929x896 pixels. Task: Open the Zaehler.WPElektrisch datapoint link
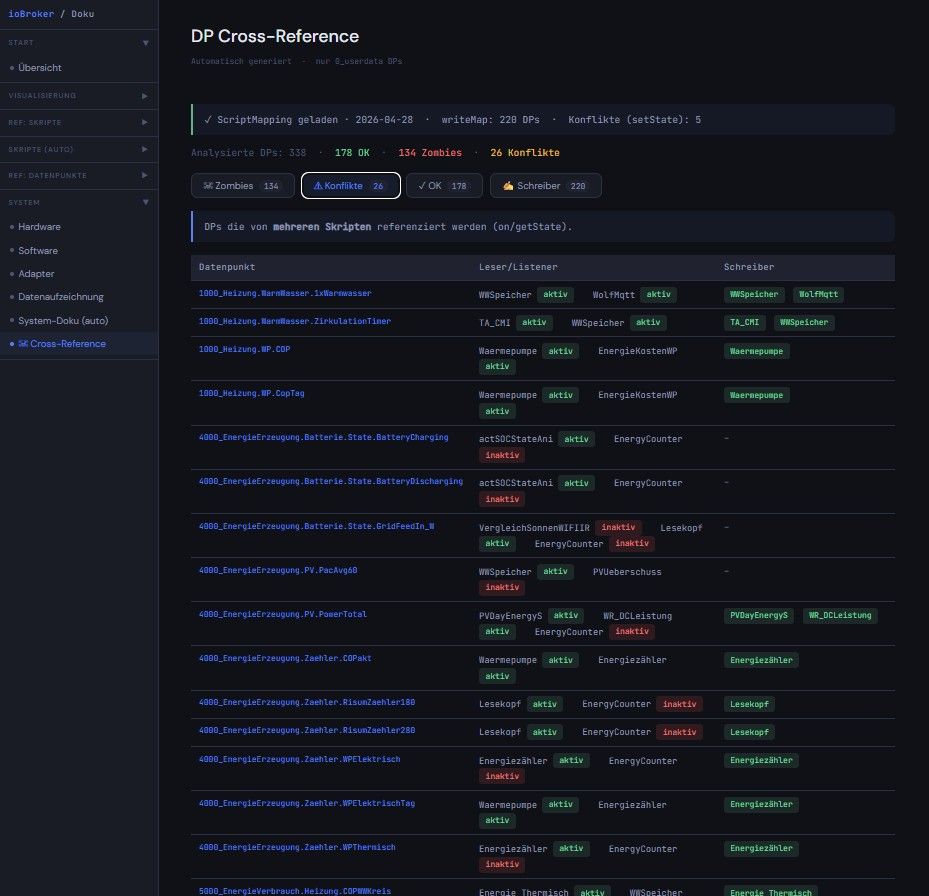(299, 759)
